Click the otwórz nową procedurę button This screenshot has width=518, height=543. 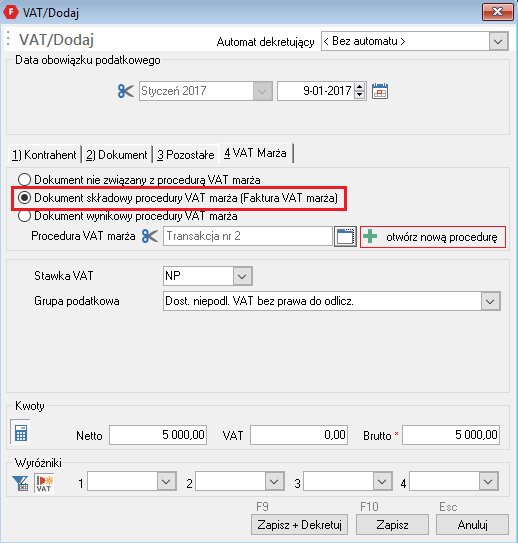(x=433, y=237)
